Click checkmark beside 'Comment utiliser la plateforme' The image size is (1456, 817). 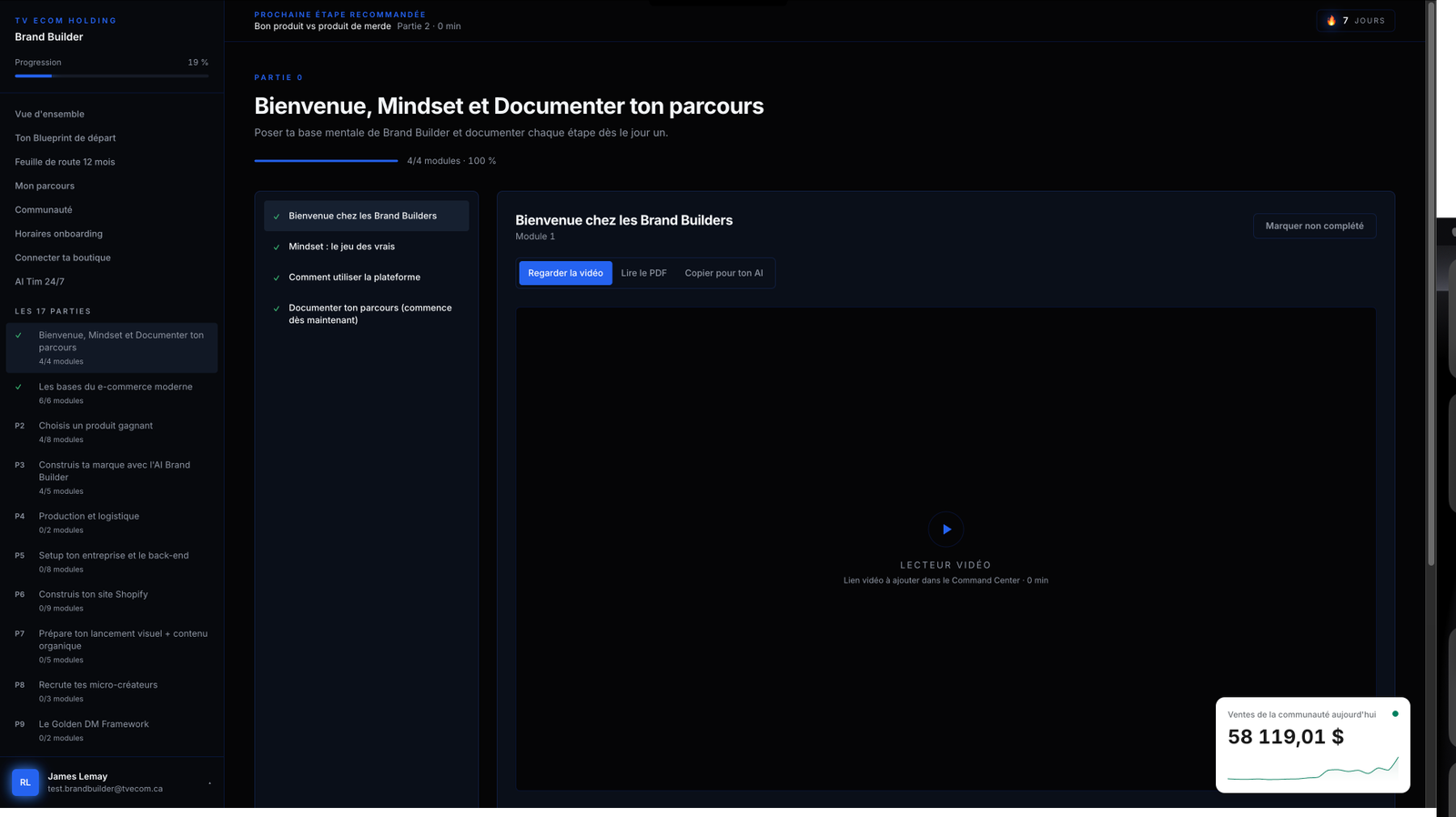[277, 277]
